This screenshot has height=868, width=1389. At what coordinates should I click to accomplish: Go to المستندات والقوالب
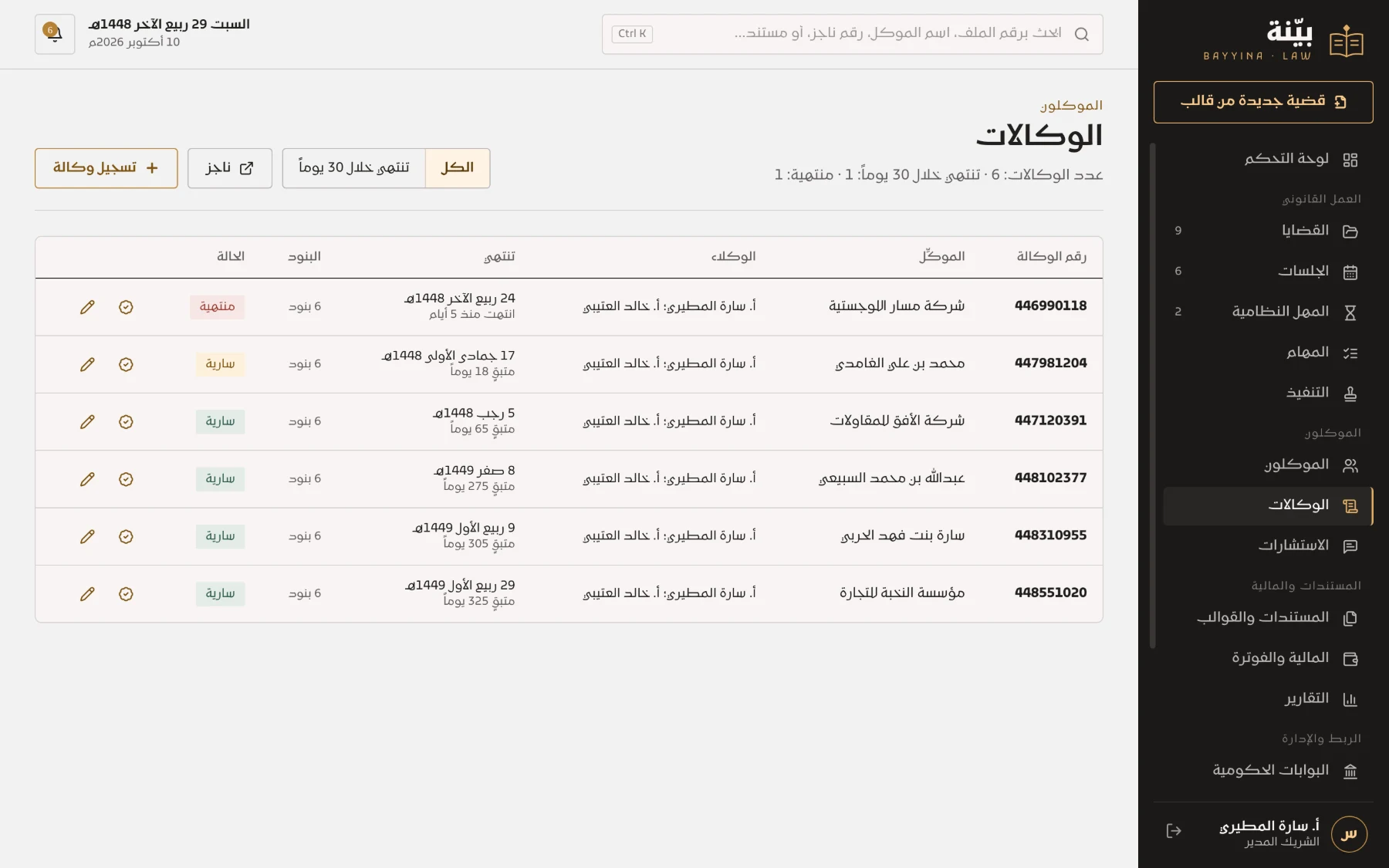click(1267, 617)
